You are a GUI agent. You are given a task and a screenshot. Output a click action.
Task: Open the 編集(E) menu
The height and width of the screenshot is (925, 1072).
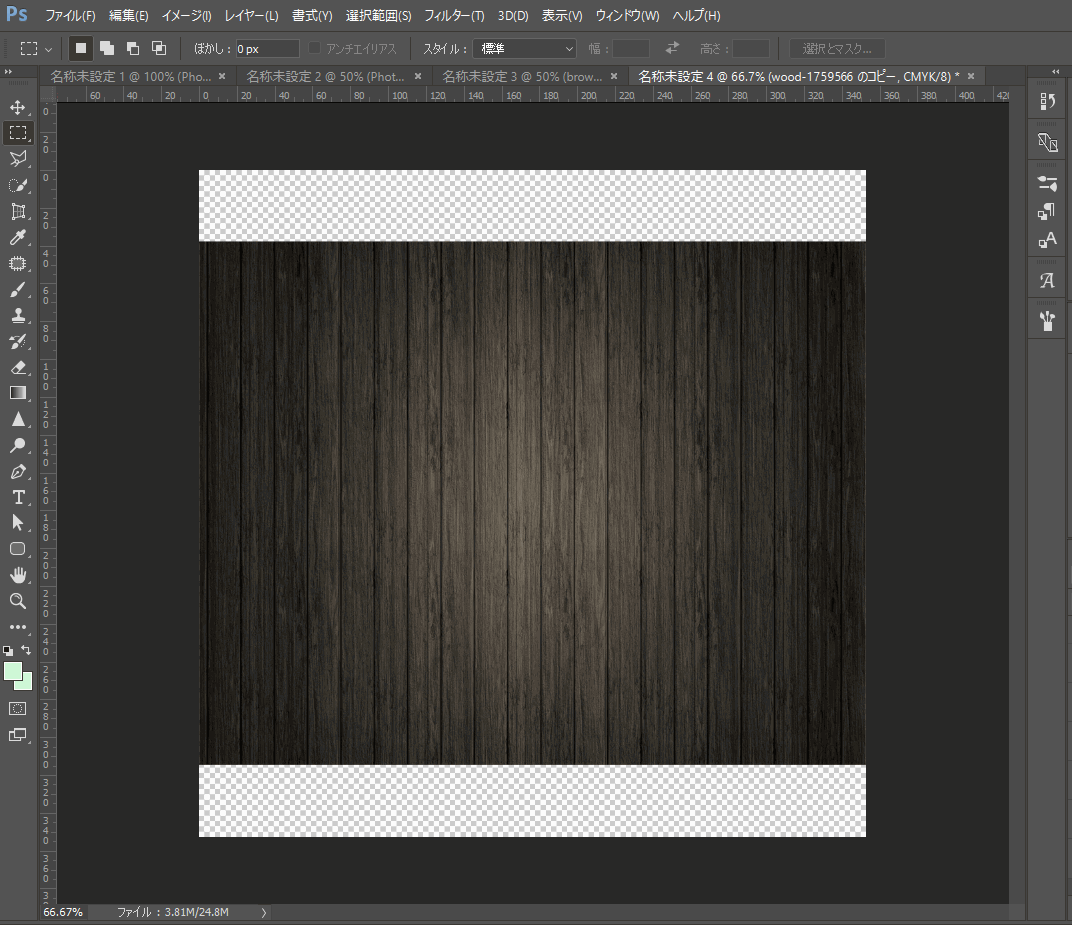point(129,16)
